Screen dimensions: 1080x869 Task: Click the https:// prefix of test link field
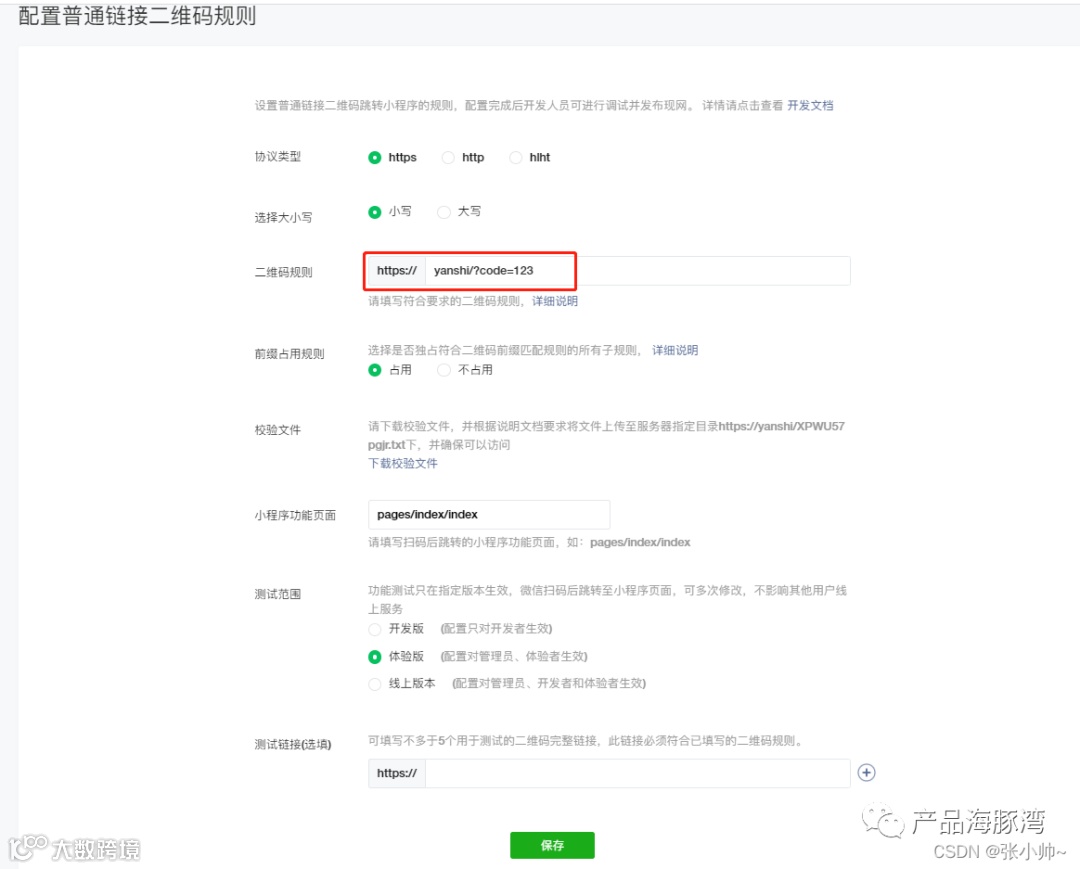397,773
